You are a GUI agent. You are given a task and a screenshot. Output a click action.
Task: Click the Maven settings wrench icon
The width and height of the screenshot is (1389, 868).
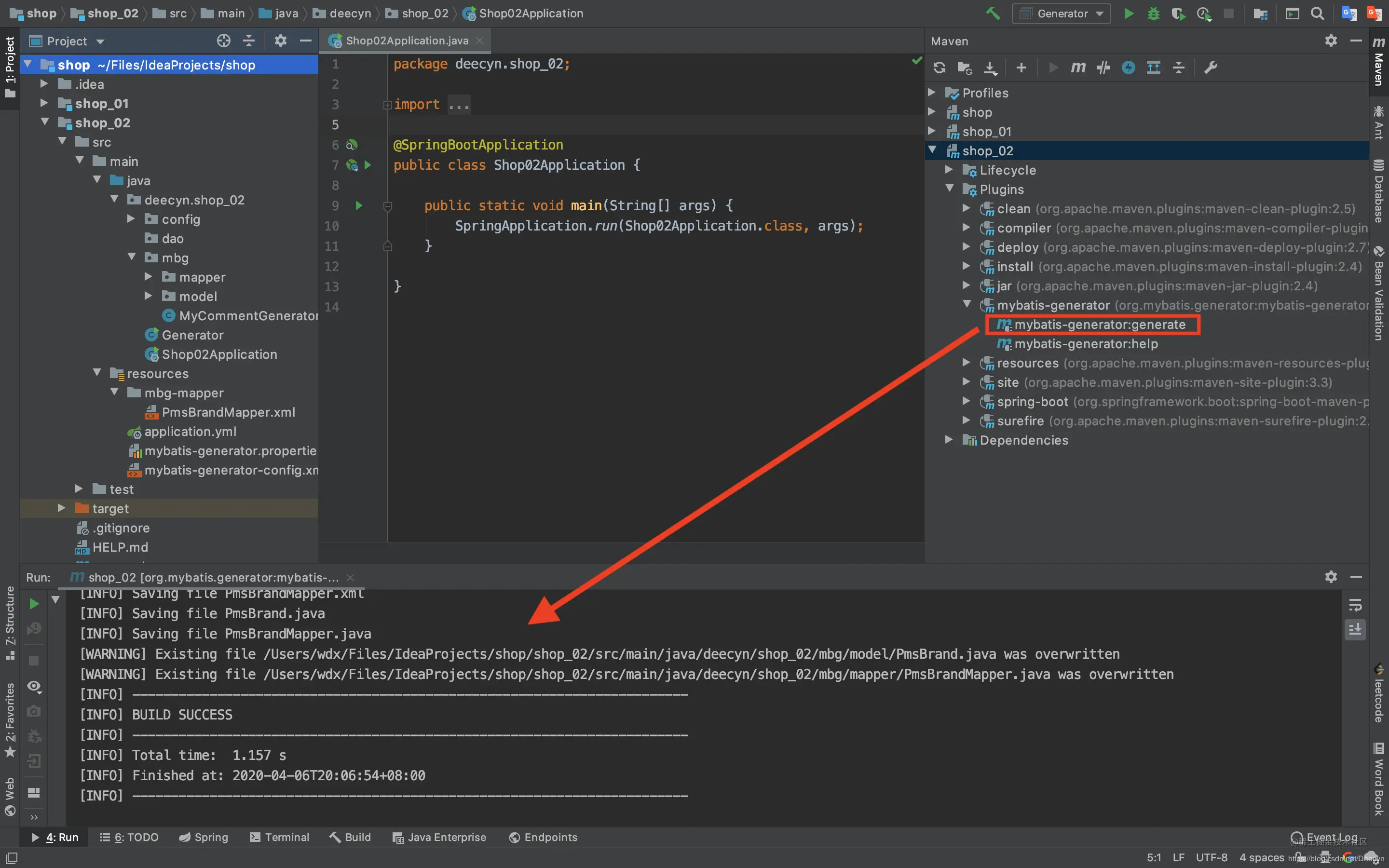point(1211,68)
